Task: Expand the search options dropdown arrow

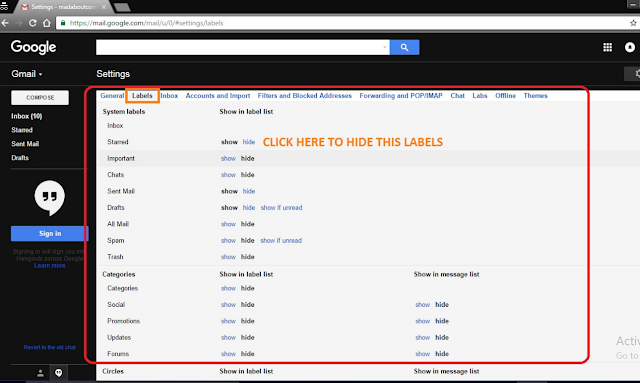Action: [384, 47]
